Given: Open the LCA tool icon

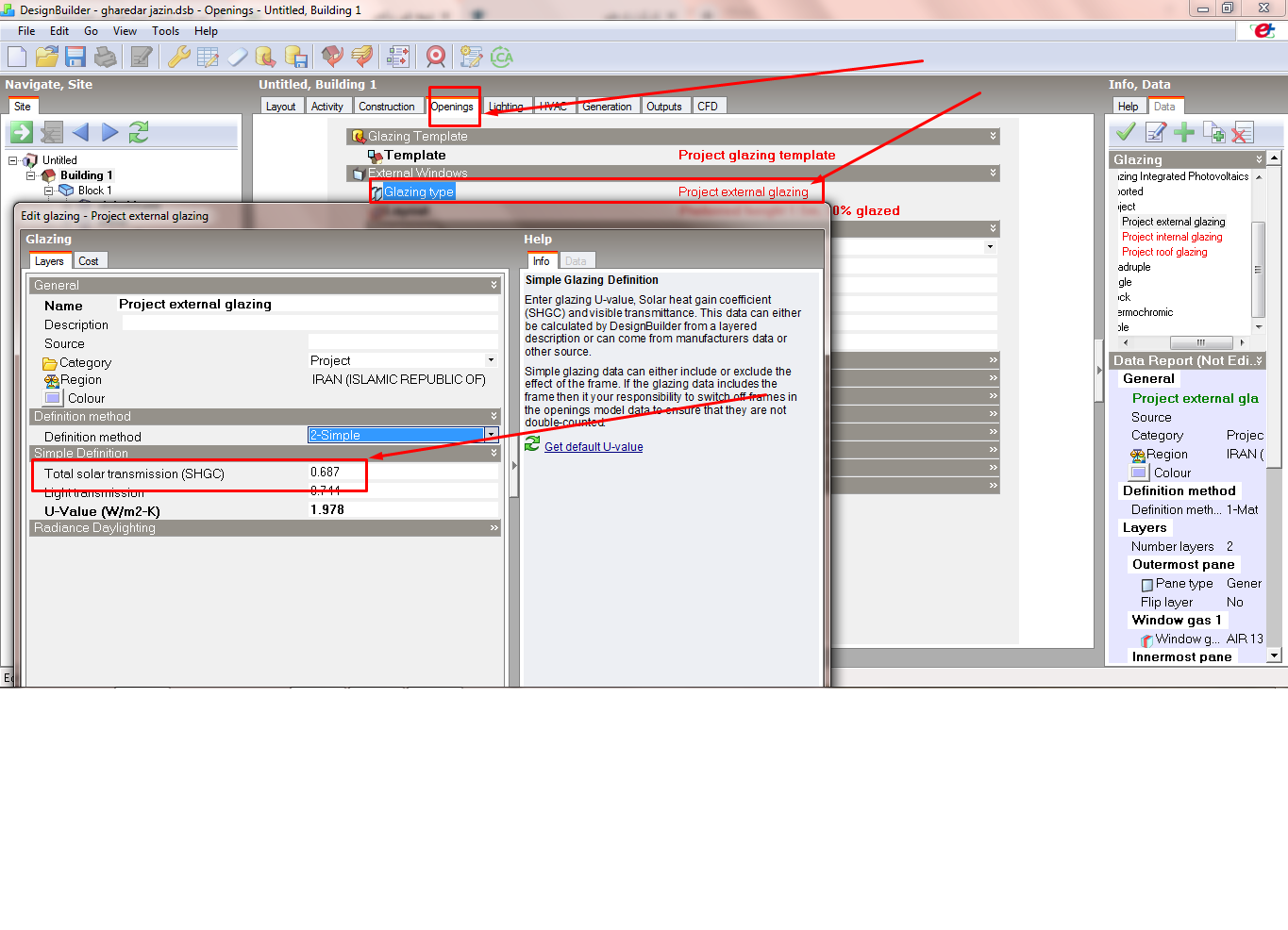Looking at the screenshot, I should click(x=501, y=57).
